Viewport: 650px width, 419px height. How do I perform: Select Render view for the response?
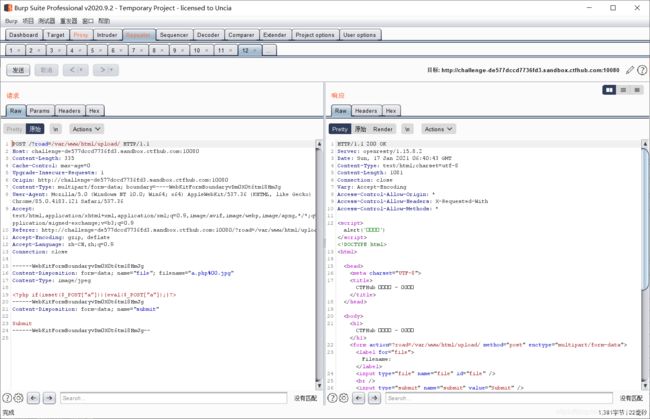(x=383, y=129)
